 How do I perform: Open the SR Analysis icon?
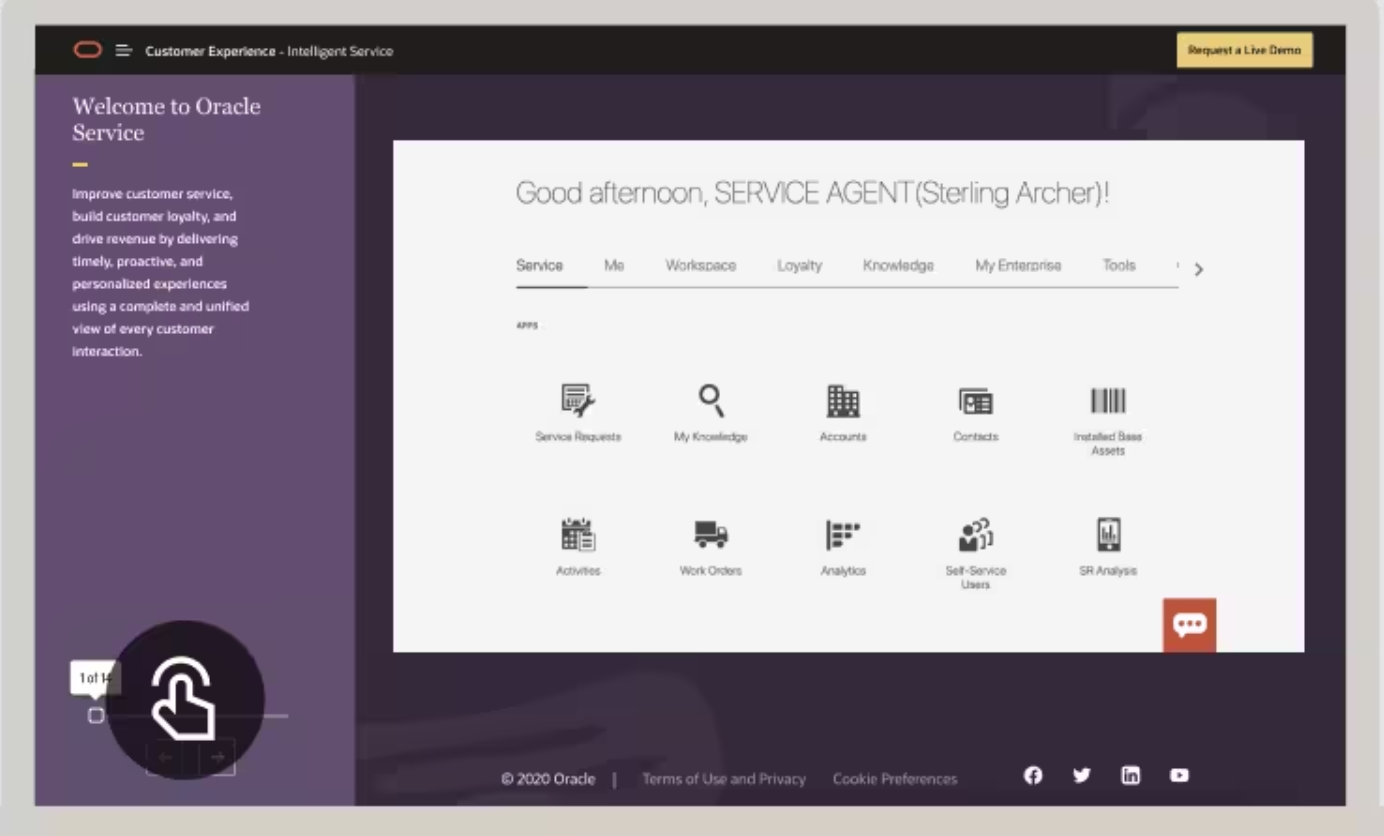(x=1108, y=535)
